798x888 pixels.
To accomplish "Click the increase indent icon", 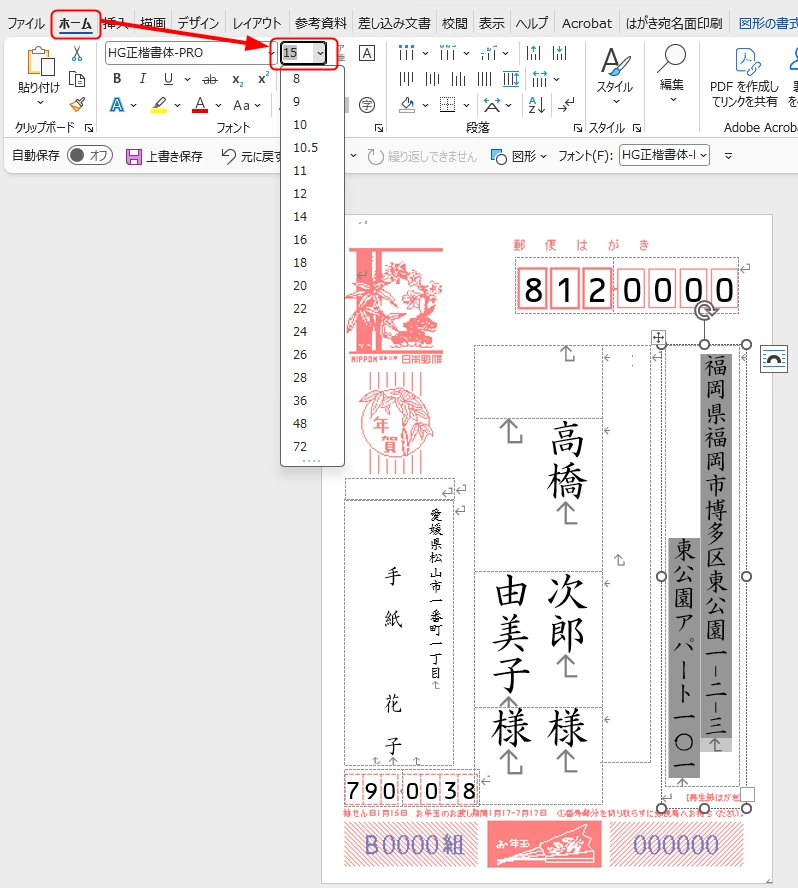I will (x=560, y=53).
